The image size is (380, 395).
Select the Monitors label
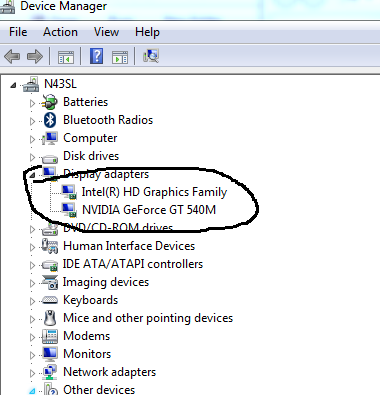[87, 354]
